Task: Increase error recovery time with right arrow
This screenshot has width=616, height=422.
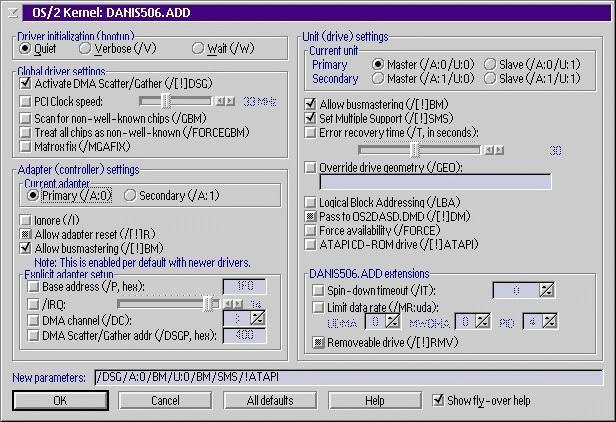Action: point(499,150)
